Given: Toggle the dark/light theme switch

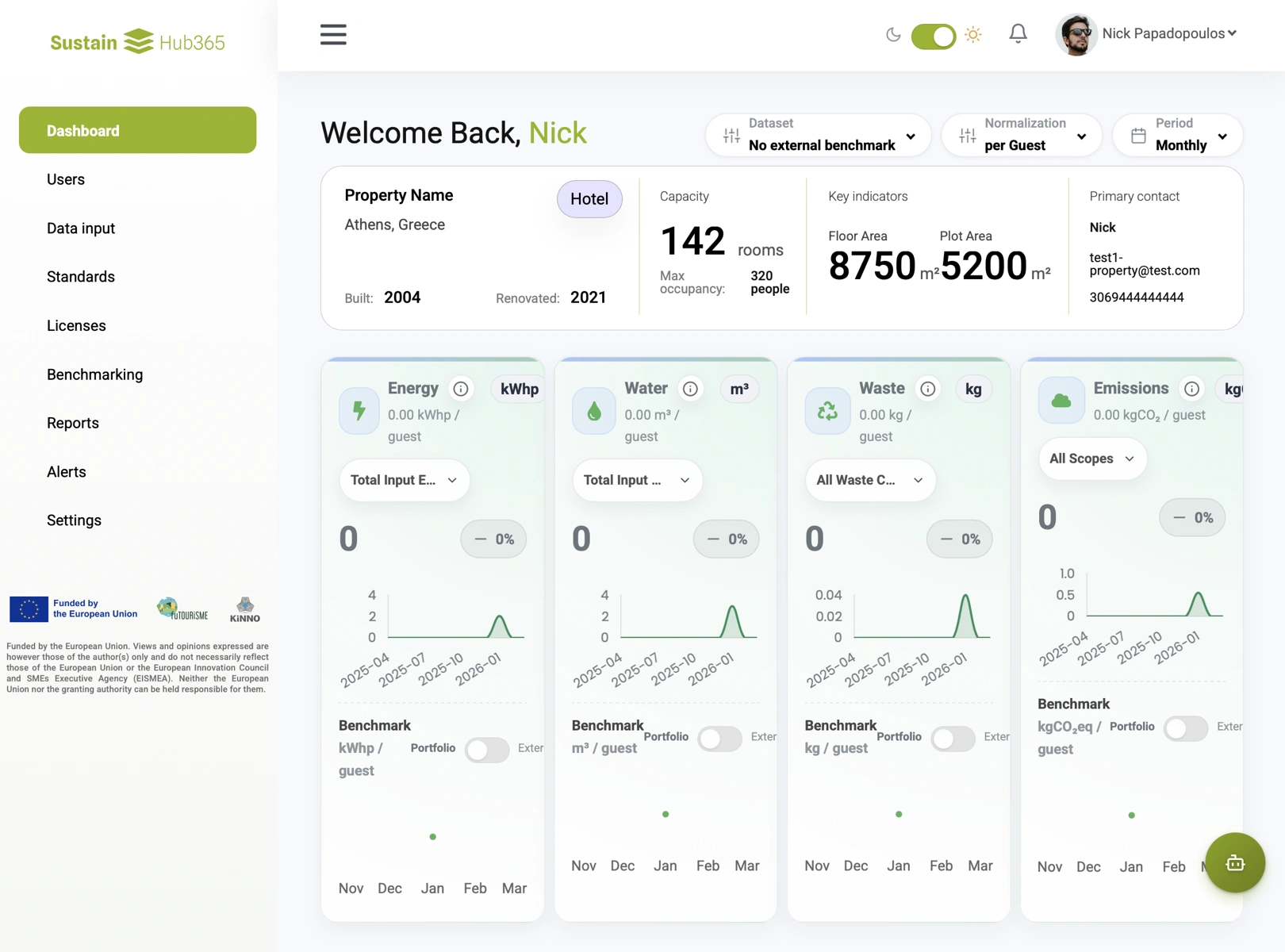Looking at the screenshot, I should pyautogui.click(x=933, y=36).
